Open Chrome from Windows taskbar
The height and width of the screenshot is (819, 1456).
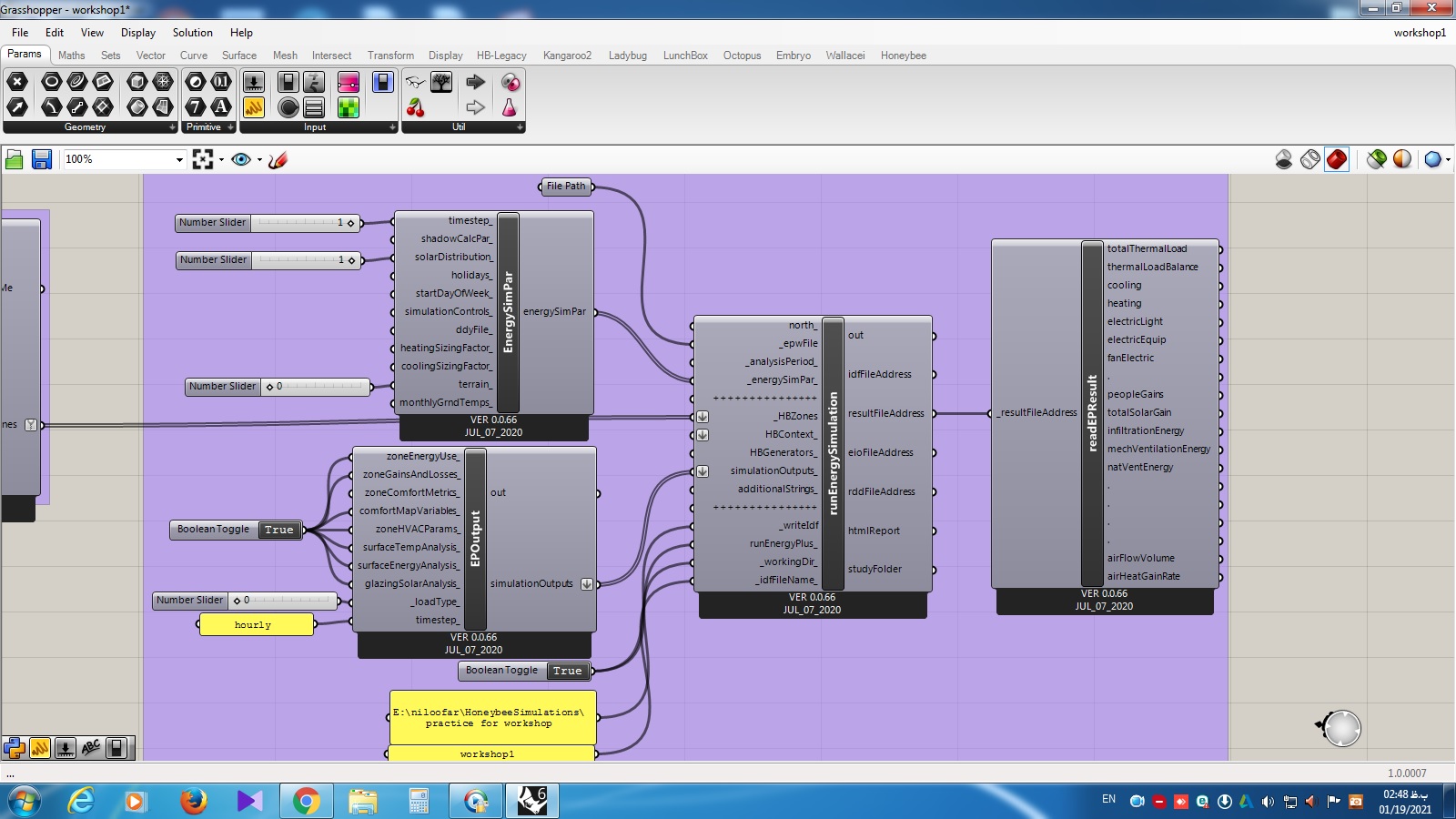point(307,801)
